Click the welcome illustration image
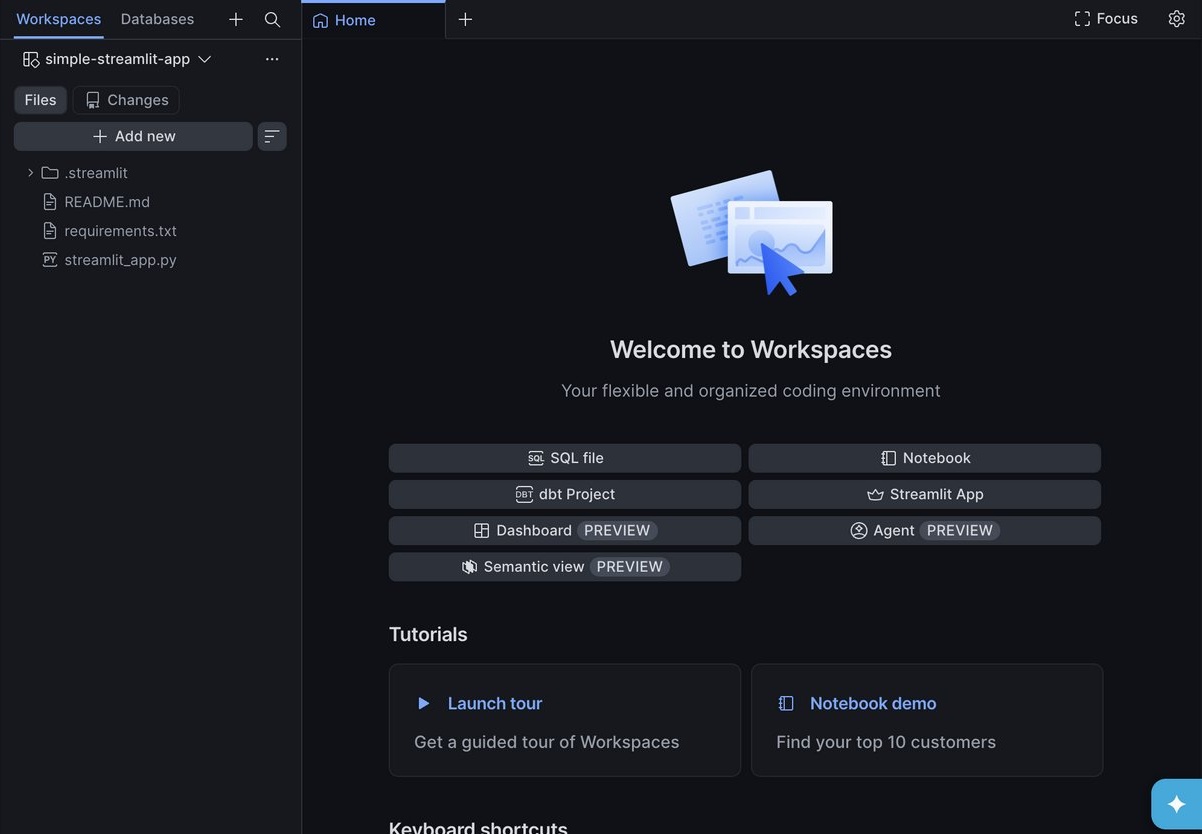This screenshot has height=834, width=1202. click(x=751, y=232)
